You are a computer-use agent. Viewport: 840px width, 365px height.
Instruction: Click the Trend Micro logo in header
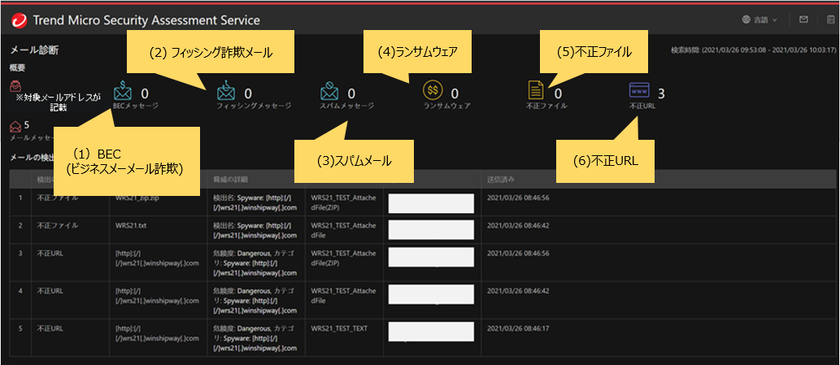(20, 20)
